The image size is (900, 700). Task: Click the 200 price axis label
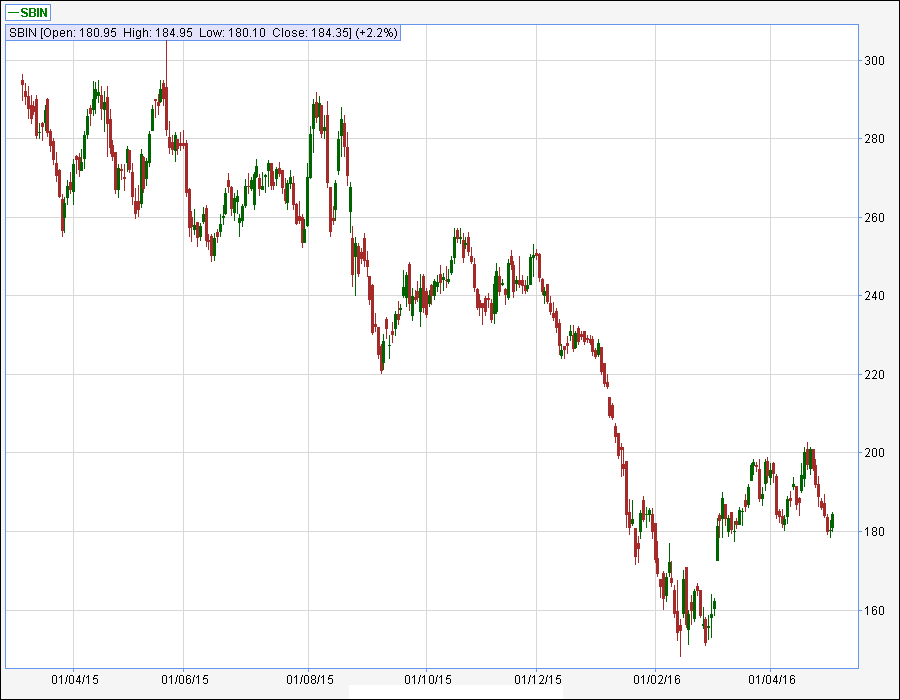pos(875,453)
